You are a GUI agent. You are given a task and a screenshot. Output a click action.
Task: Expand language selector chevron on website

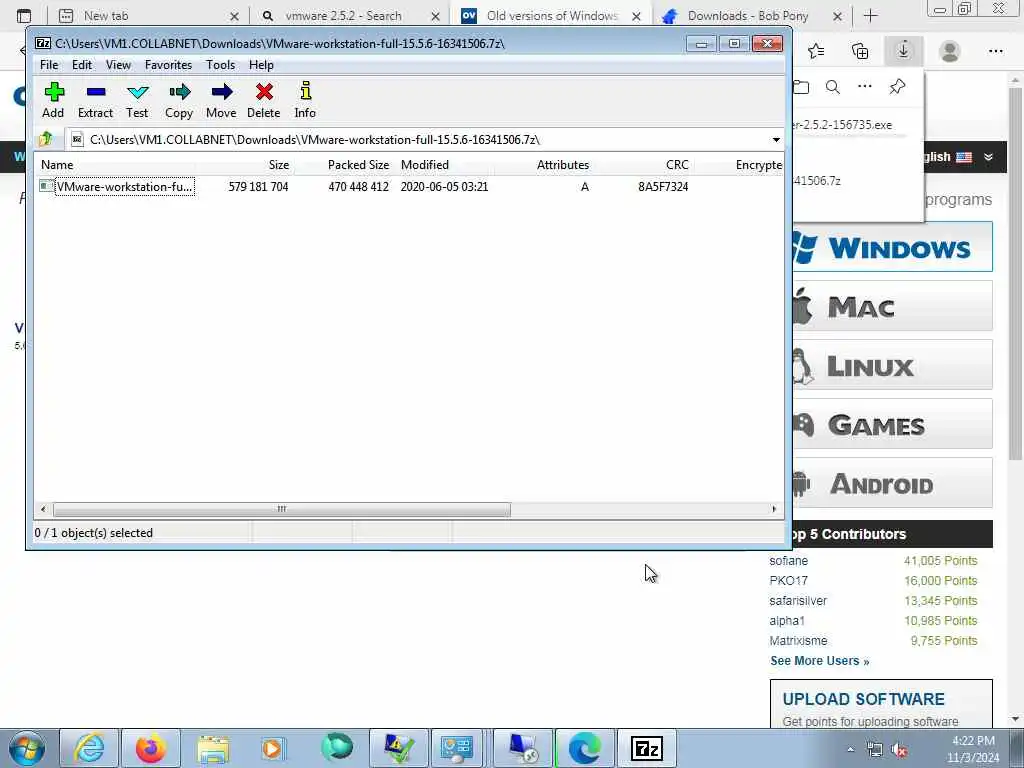coord(989,157)
